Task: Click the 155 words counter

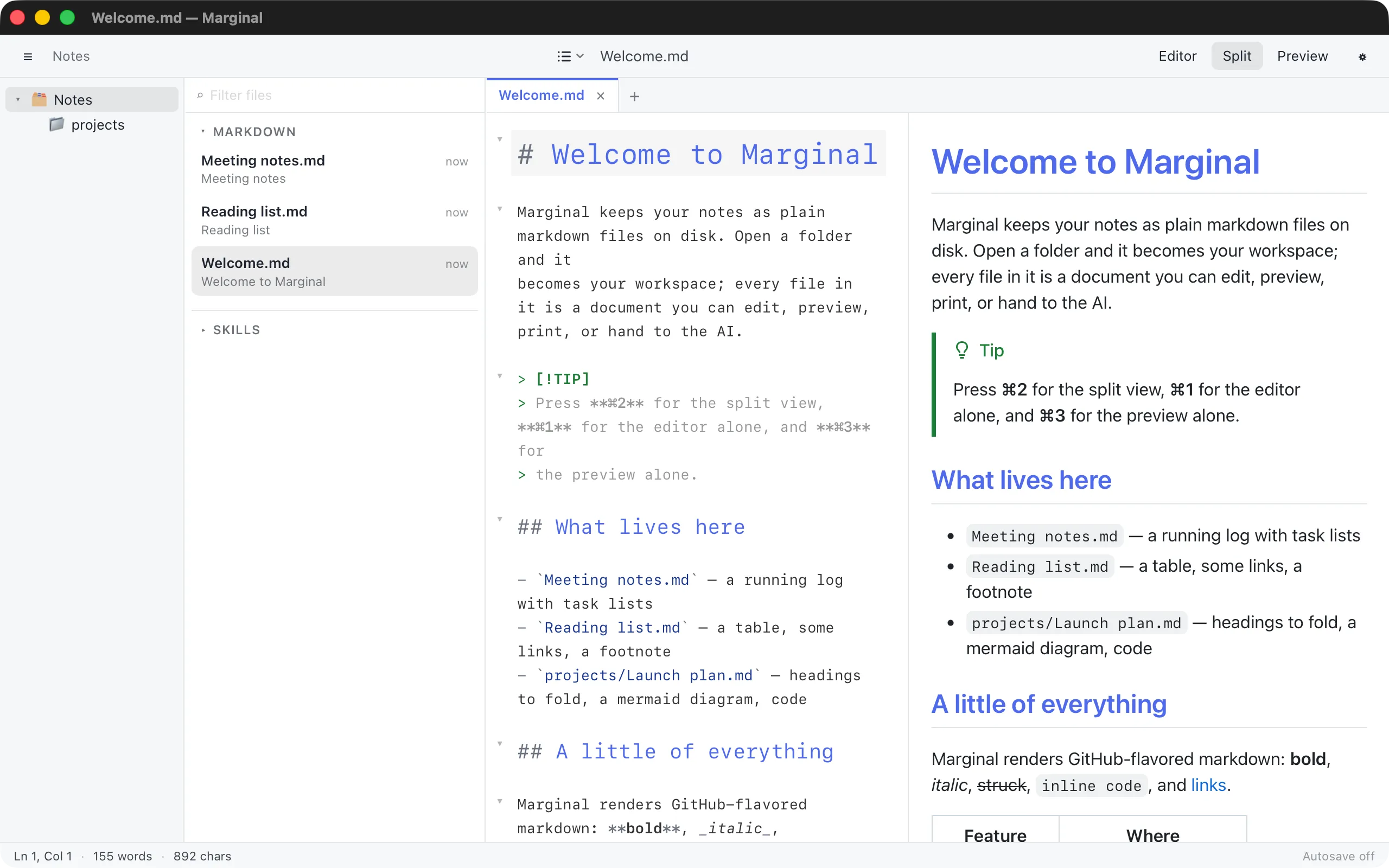Action: coord(122,856)
